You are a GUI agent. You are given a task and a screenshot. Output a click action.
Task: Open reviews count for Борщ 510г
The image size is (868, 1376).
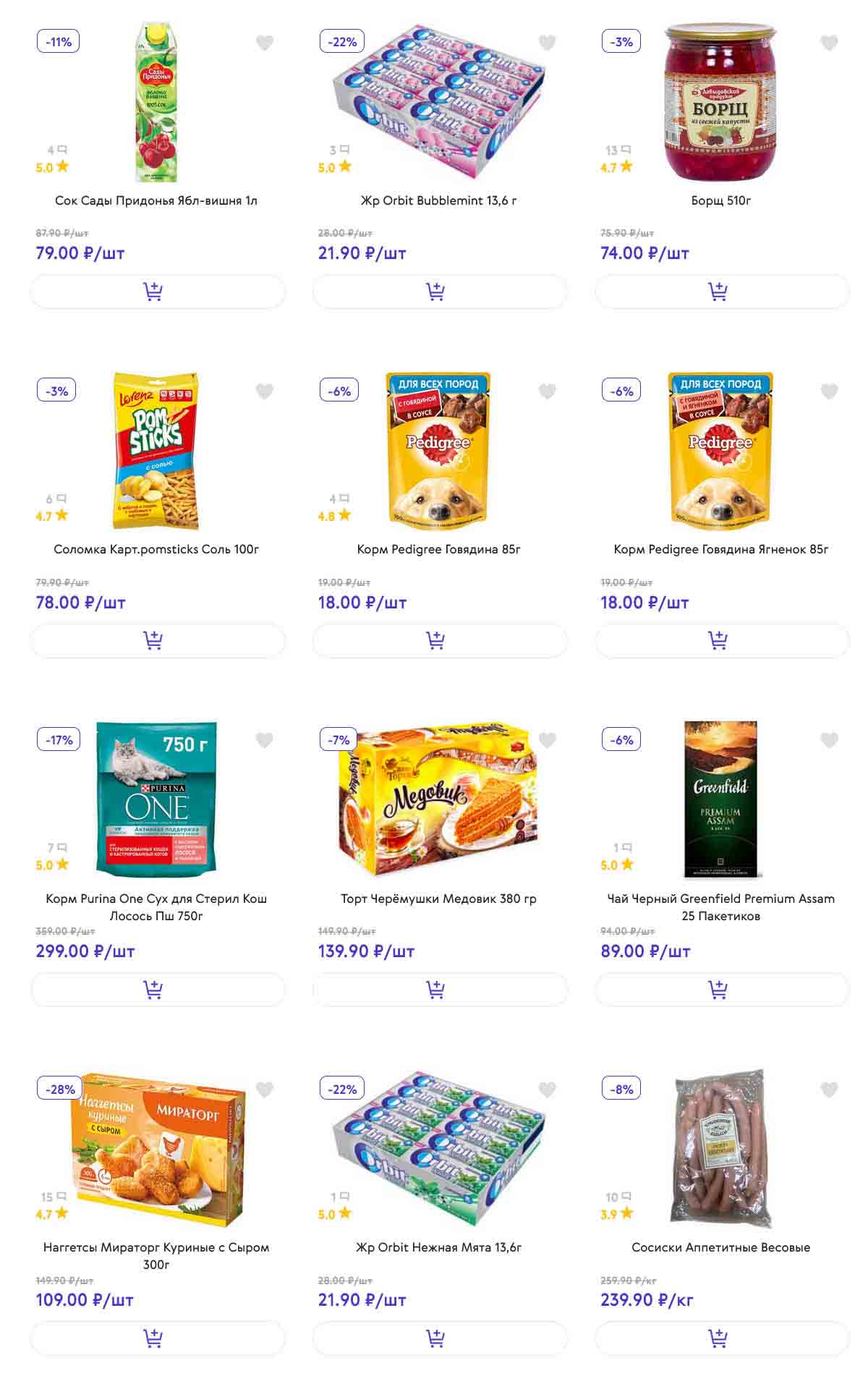coord(617,150)
